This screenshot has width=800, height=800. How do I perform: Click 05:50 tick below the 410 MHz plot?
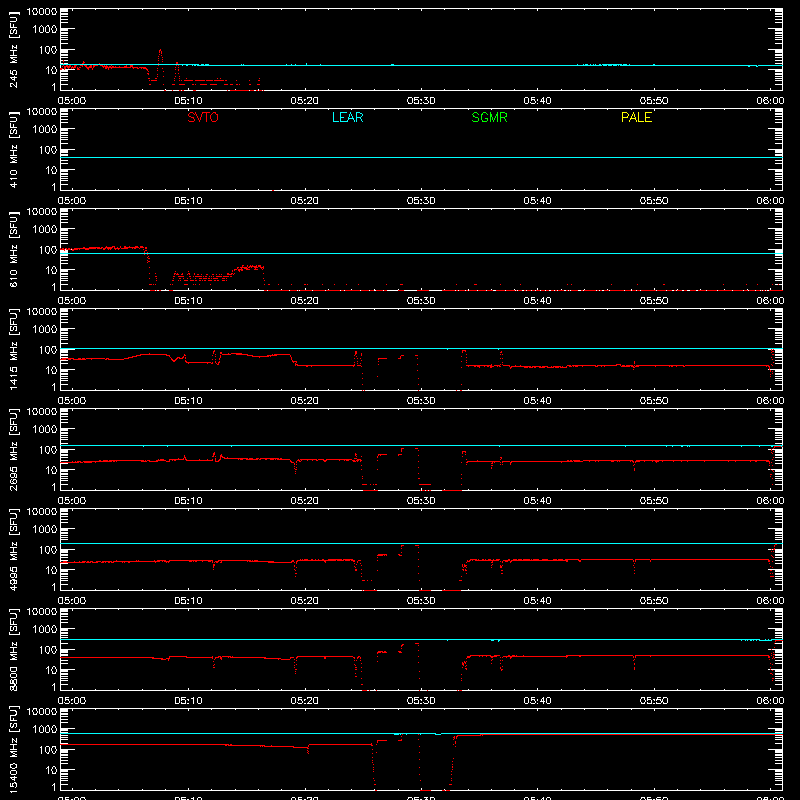(654, 201)
